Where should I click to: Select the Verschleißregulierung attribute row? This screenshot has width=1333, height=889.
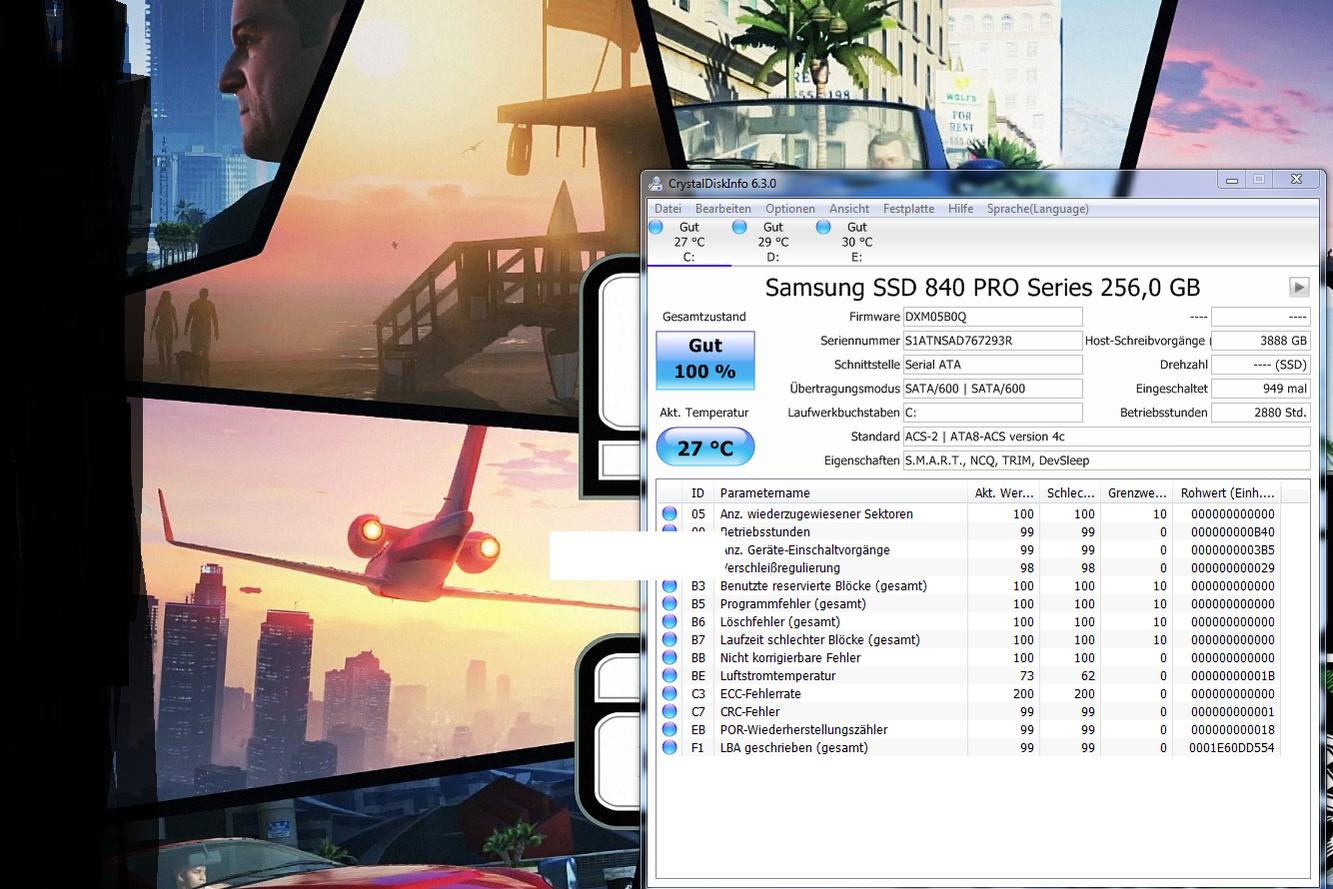[x=968, y=568]
